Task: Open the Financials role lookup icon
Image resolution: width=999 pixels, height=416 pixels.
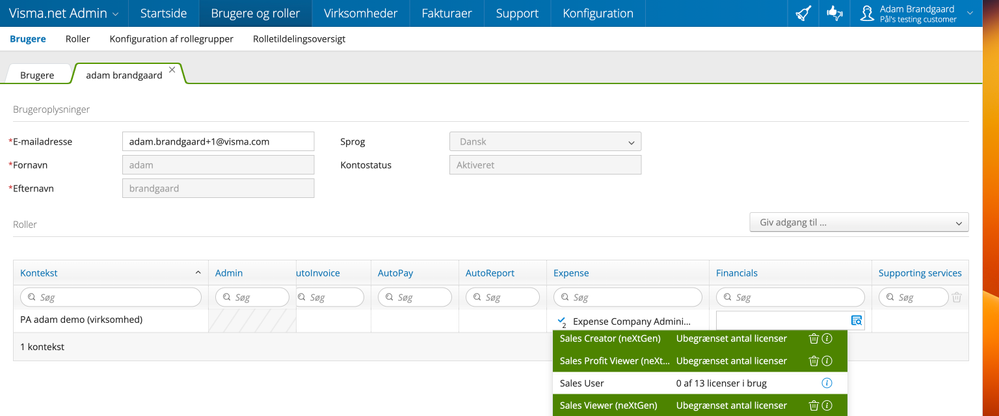Action: click(856, 320)
